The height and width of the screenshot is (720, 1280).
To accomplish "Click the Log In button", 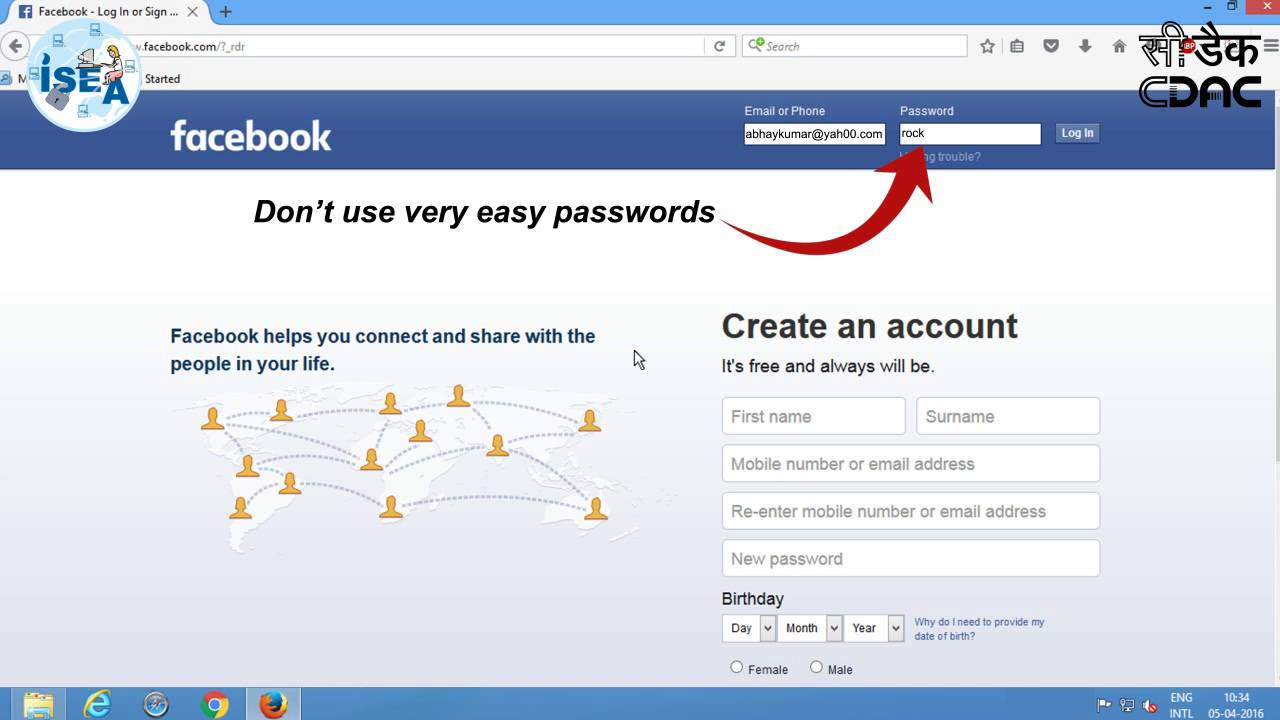I will click(1077, 133).
